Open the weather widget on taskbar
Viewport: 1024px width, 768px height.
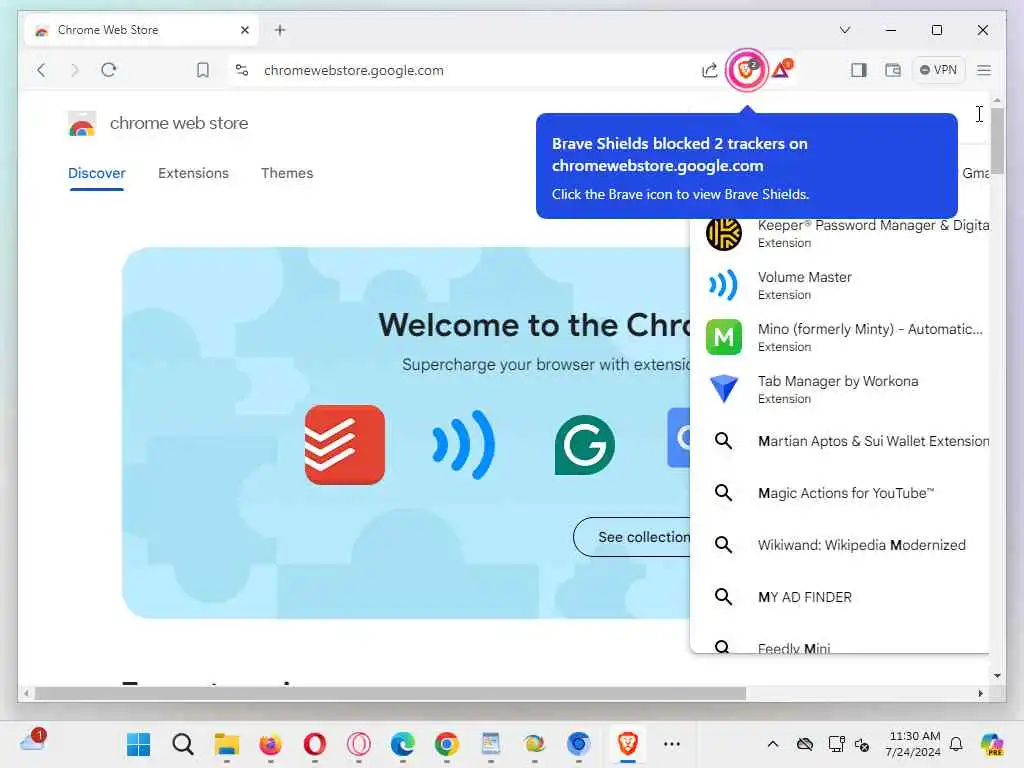tap(33, 741)
